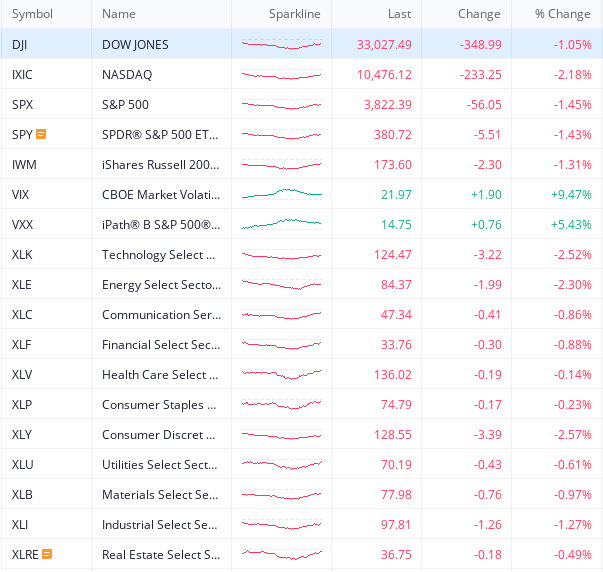Click VXX last price 14.75

point(396,224)
